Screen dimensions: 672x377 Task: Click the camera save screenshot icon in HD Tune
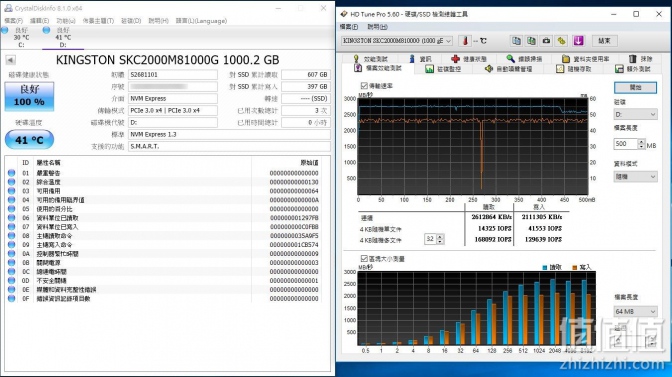(546, 41)
